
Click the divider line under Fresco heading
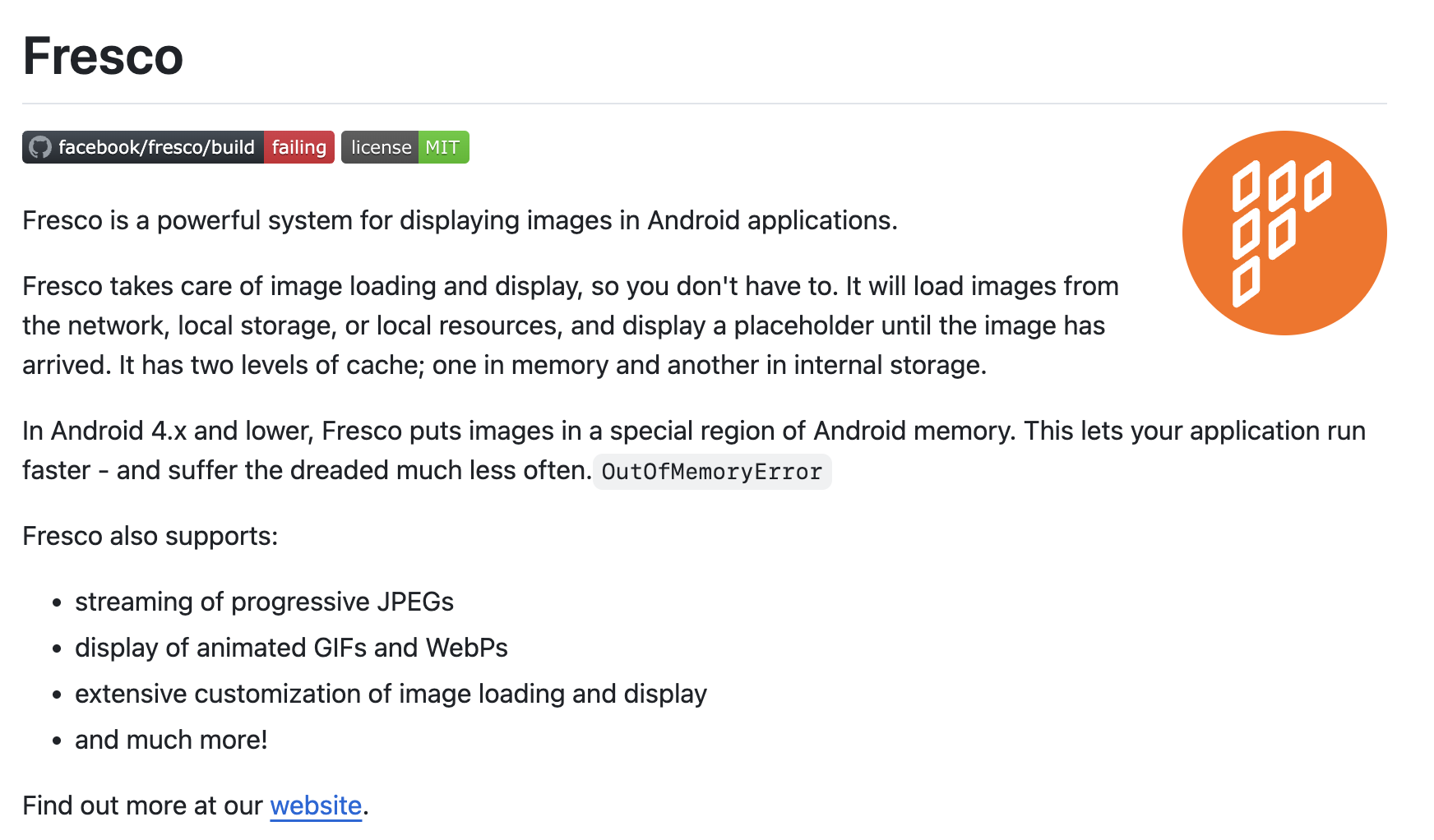(x=704, y=104)
